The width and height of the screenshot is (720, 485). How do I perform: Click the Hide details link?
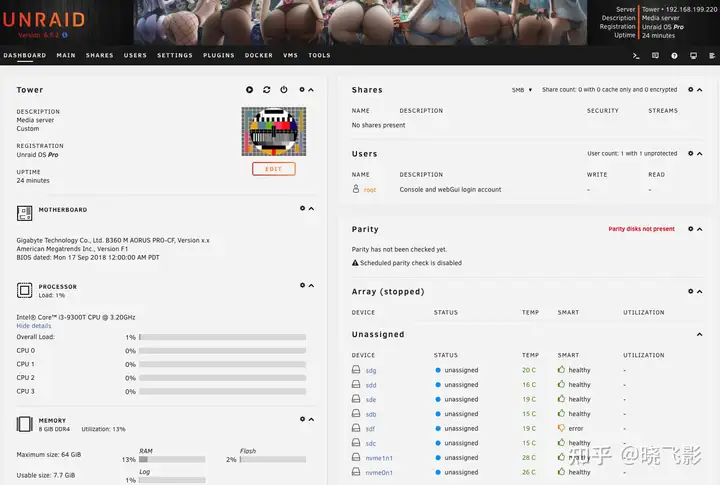(x=34, y=326)
